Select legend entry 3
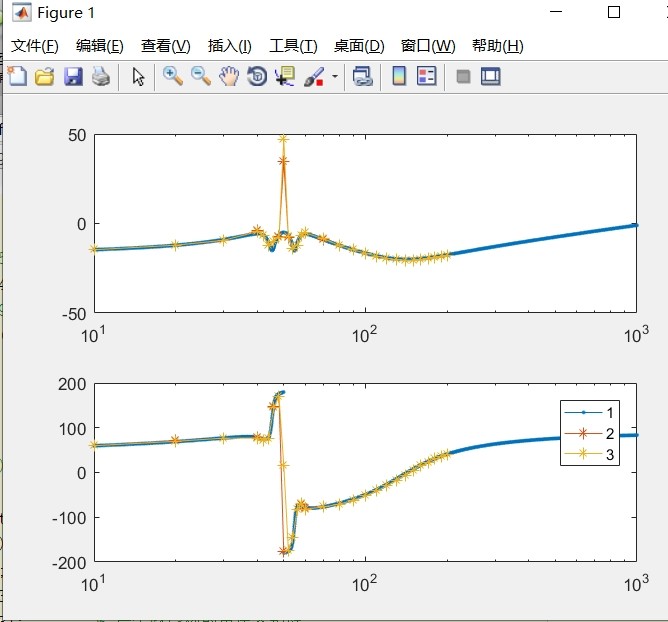This screenshot has width=668, height=622. 589,454
